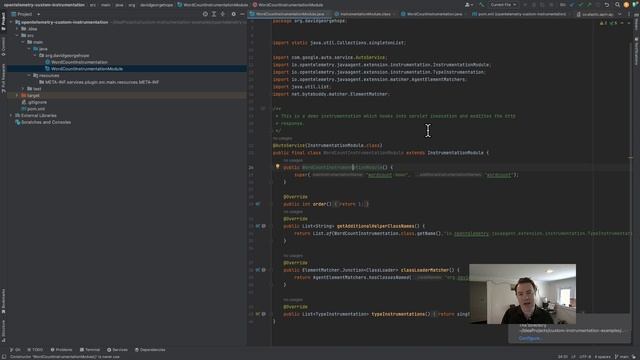
Task: Open Project panel gear options
Action: click(233, 14)
